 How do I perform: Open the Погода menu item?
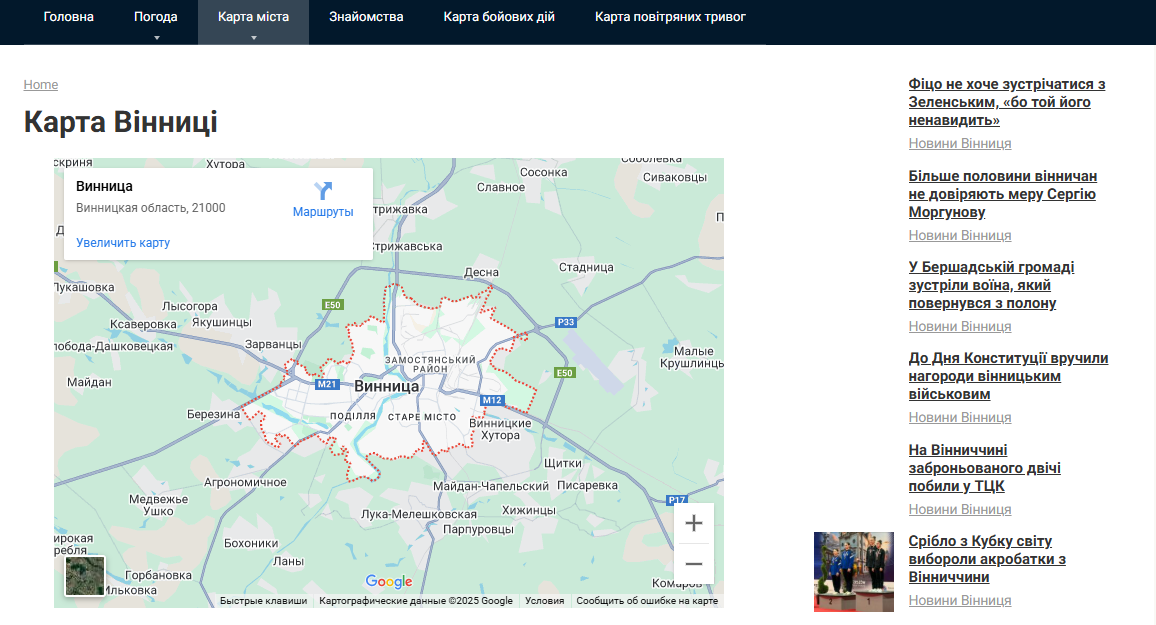pos(156,17)
